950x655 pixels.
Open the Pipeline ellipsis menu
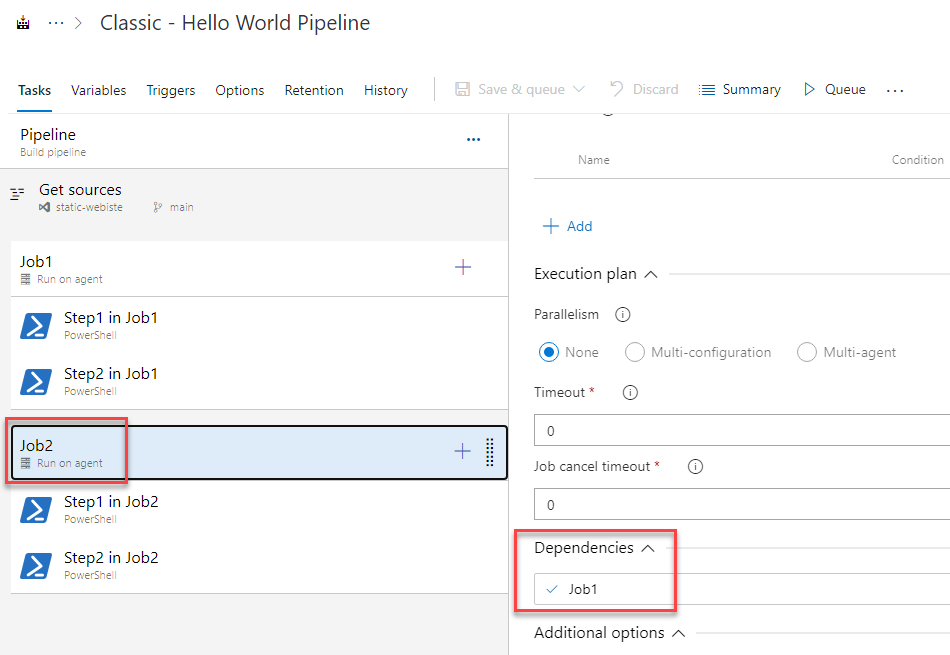coord(473,139)
